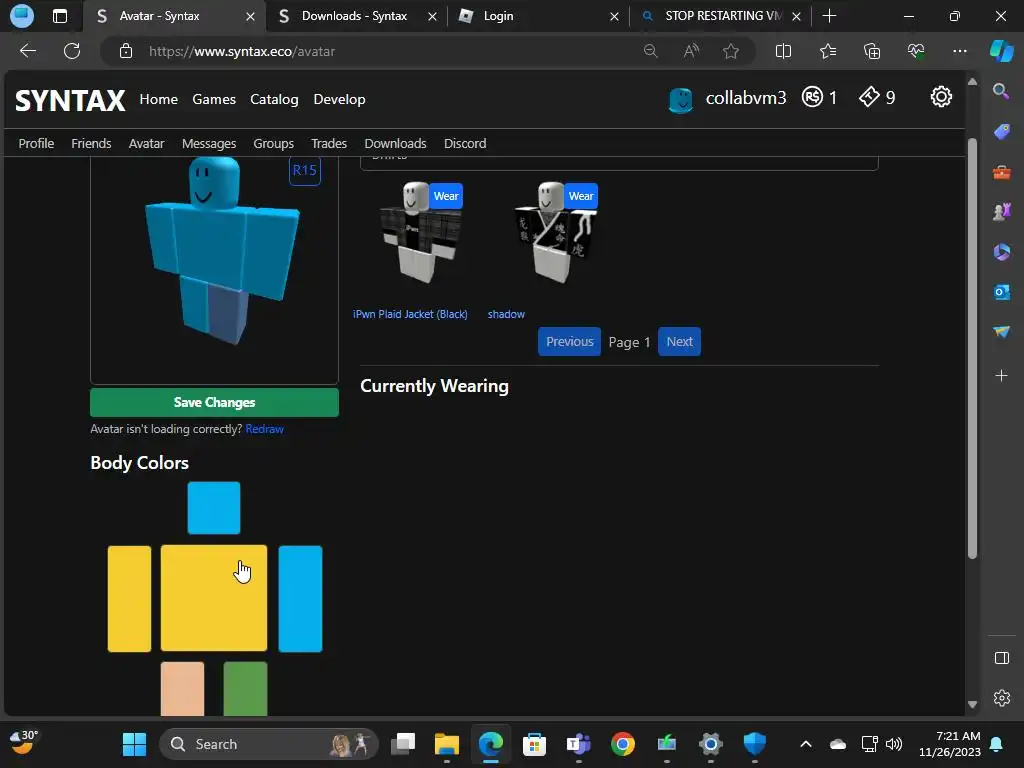Image resolution: width=1024 pixels, height=768 pixels.
Task: Open the Trades subnav link
Action: (328, 143)
